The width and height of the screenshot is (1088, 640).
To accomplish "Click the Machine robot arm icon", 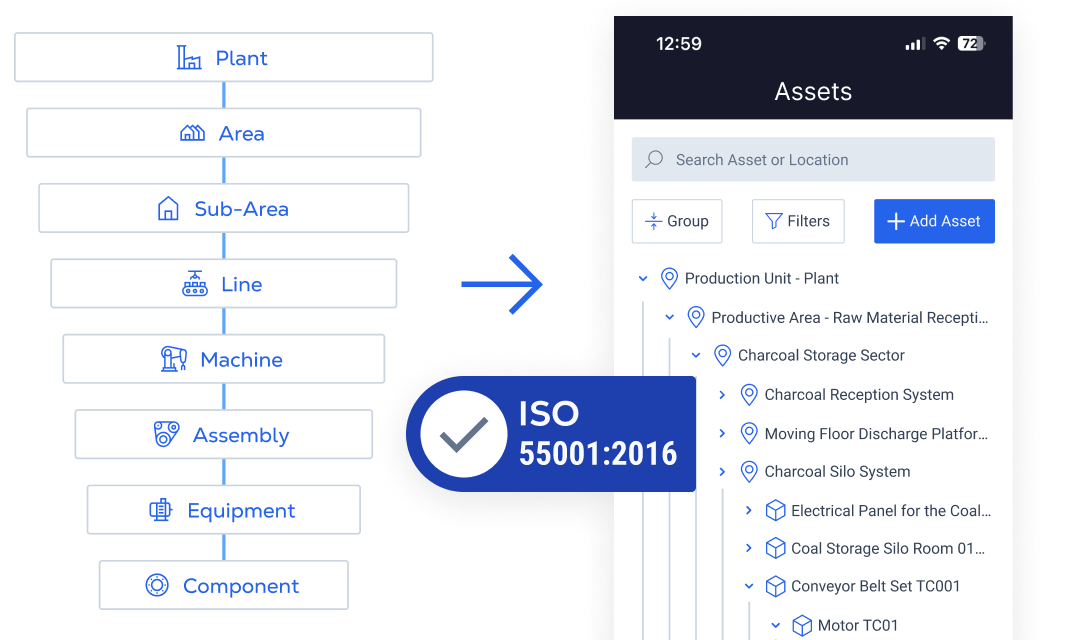I will 174,359.
